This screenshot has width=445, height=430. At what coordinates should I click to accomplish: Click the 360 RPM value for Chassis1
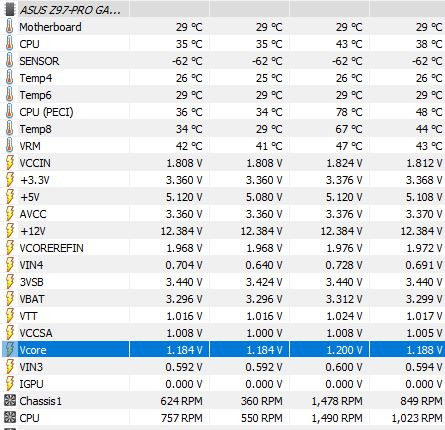262,401
